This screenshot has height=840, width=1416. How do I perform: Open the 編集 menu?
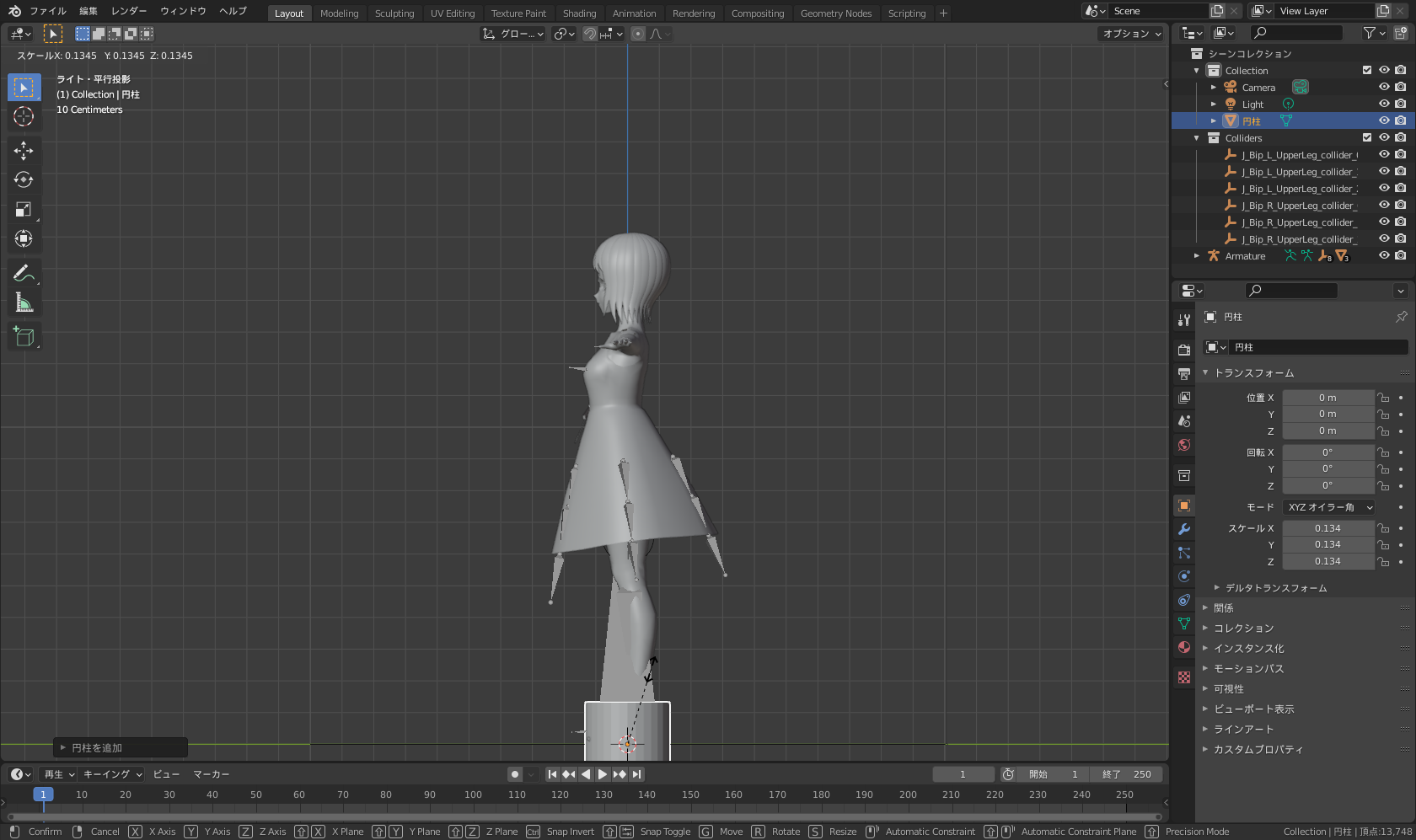[x=88, y=11]
